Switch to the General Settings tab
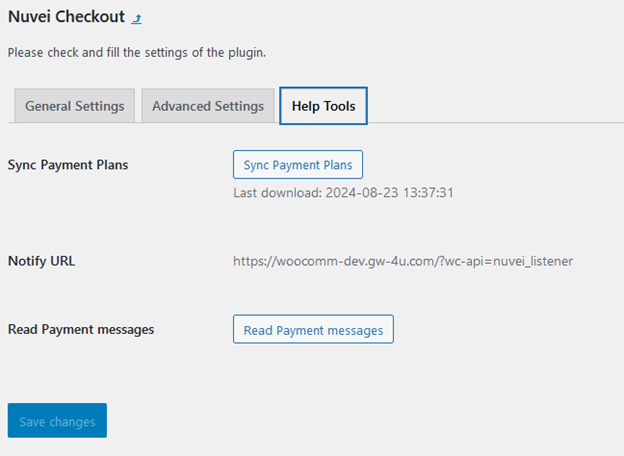Image resolution: width=624 pixels, height=456 pixels. [x=74, y=106]
